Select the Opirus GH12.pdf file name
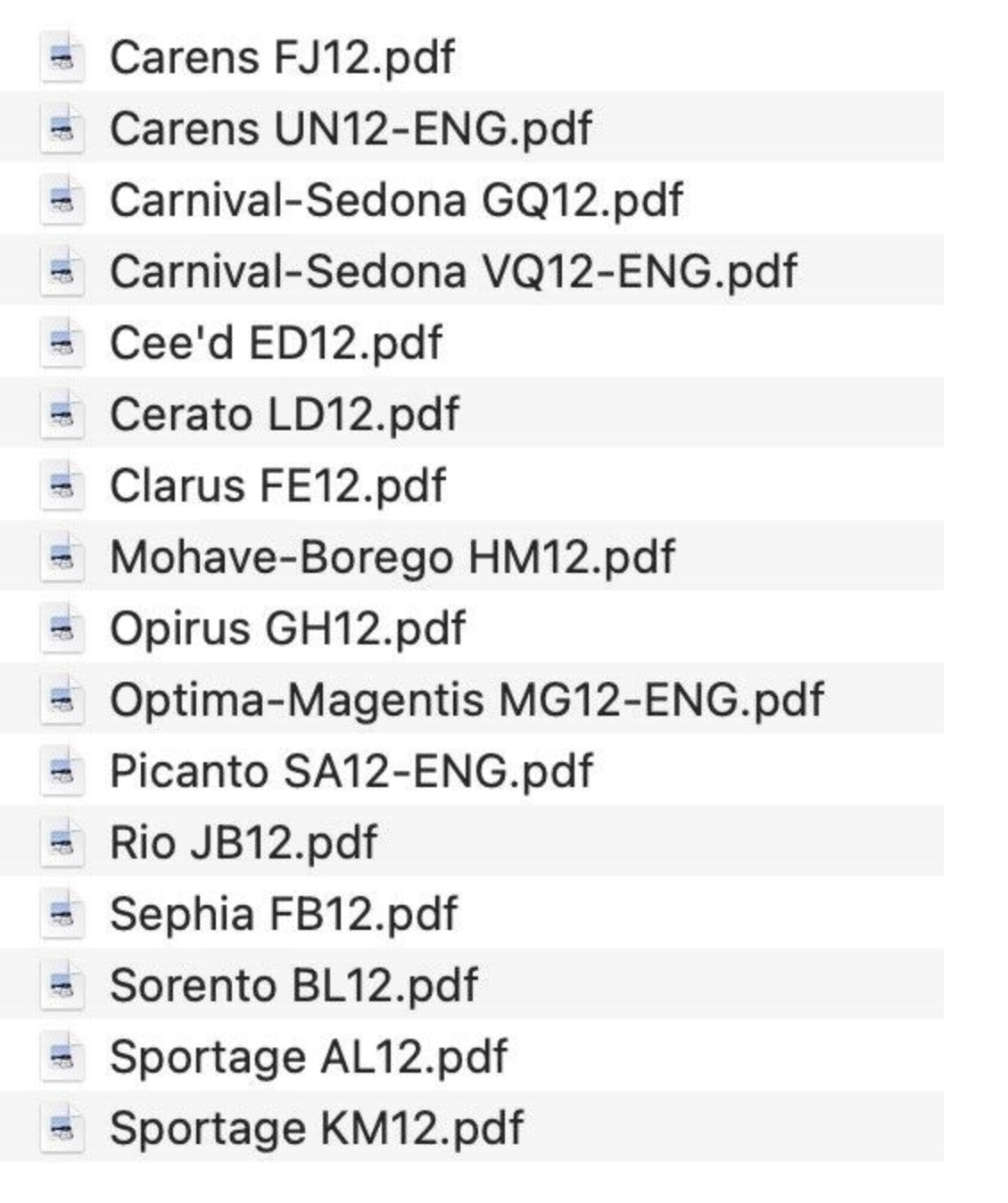The image size is (1008, 1203). click(x=287, y=628)
